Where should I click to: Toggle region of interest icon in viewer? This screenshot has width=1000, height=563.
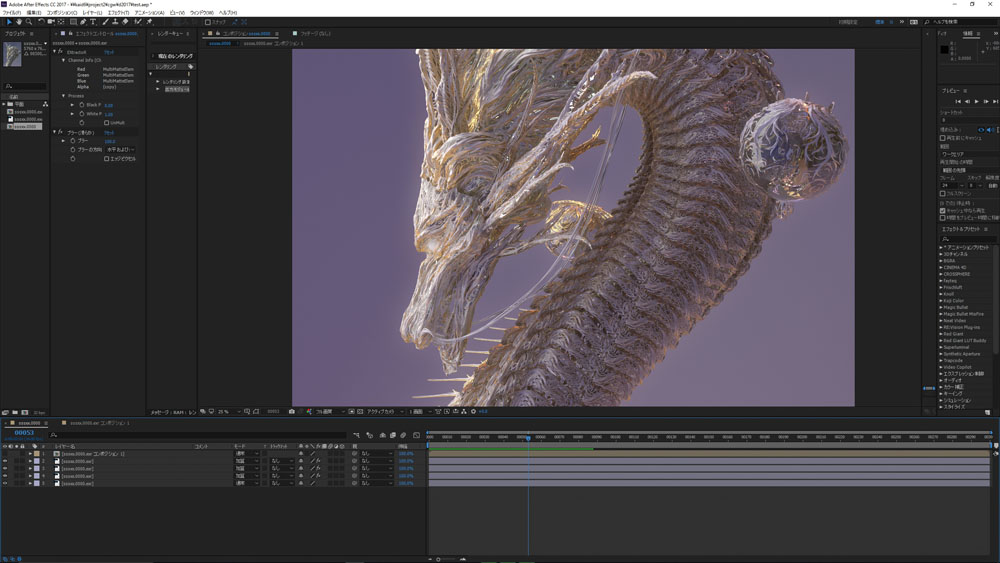[x=351, y=412]
